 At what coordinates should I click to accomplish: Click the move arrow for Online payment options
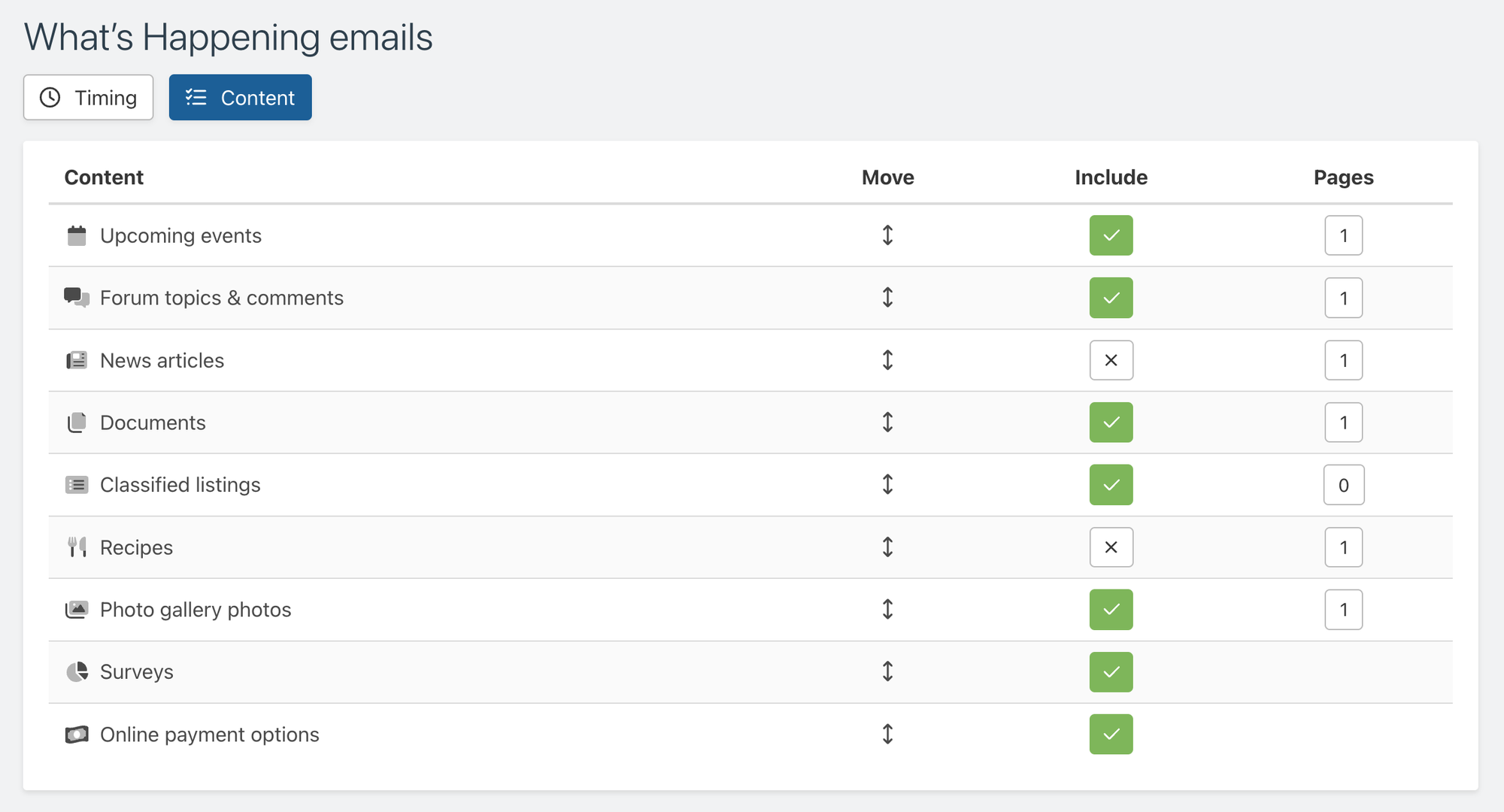[x=887, y=734]
